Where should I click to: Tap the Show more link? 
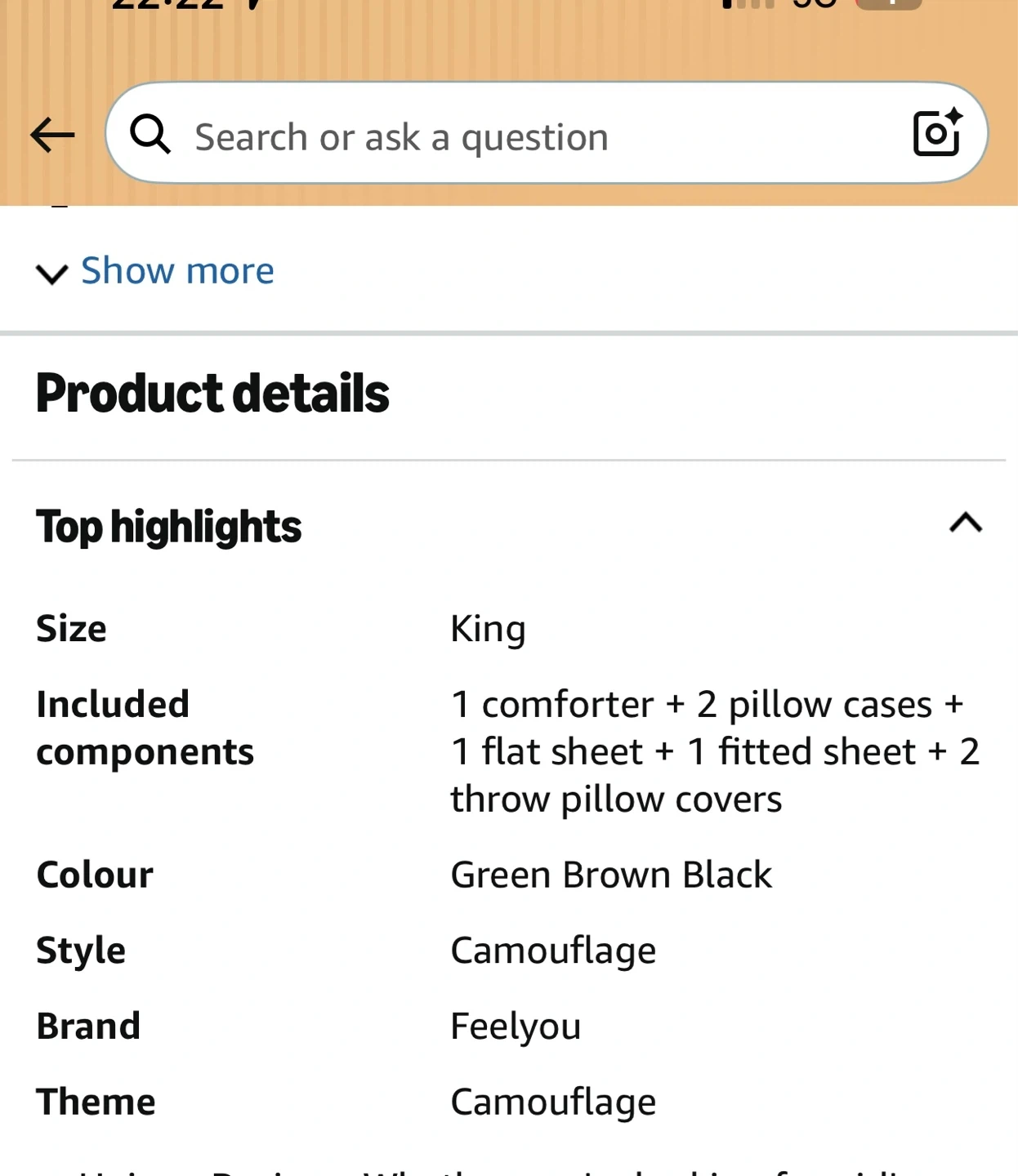click(177, 271)
